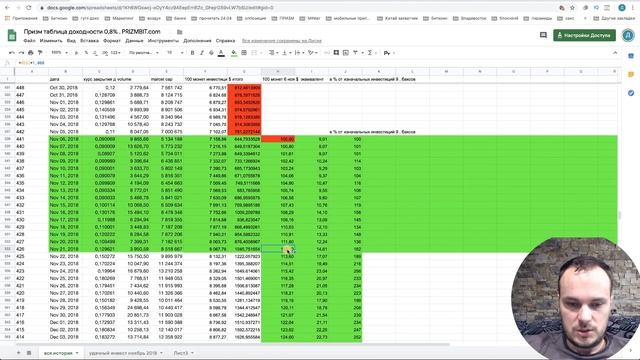The height and width of the screenshot is (360, 640).
Task: Click the formula bar input
Action: point(318,63)
